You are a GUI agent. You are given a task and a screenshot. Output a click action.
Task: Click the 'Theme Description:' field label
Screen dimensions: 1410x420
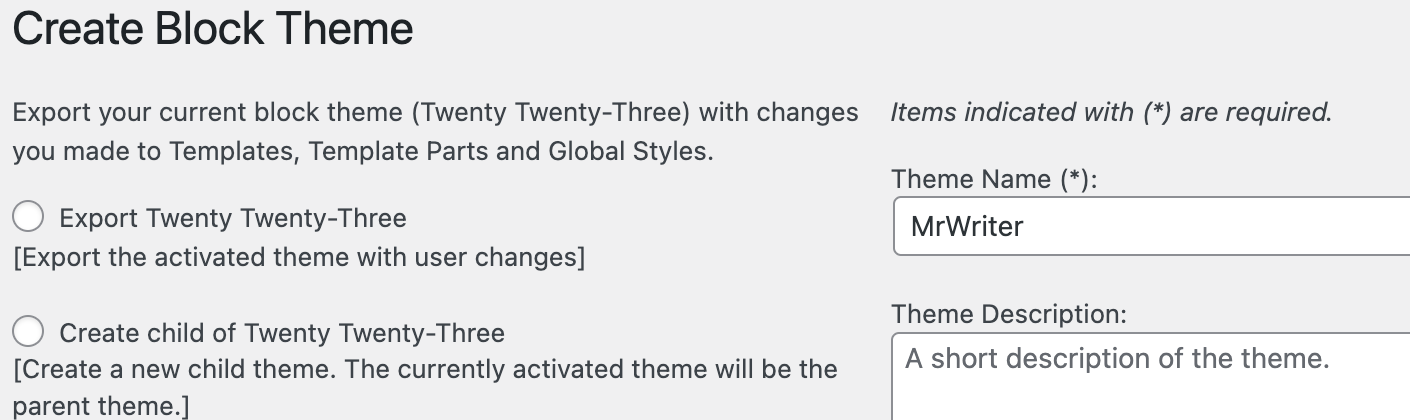(x=1009, y=314)
